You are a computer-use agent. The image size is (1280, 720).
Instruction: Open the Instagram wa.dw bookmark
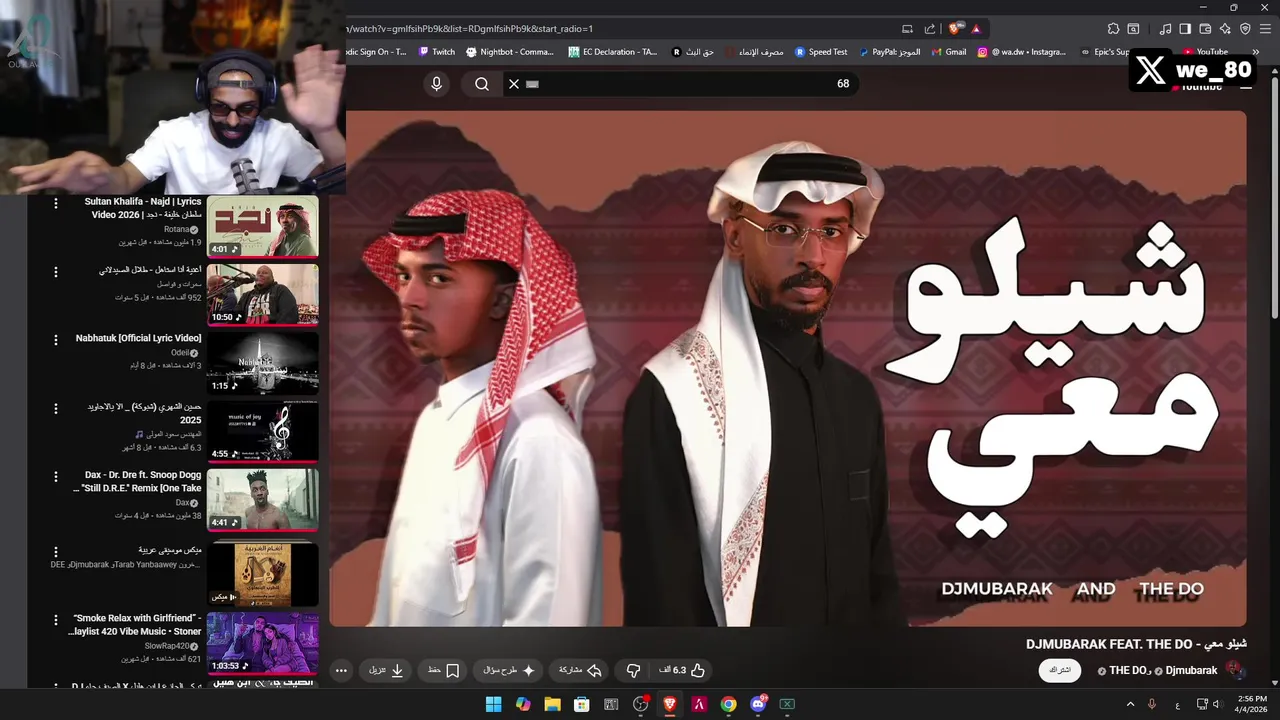pyautogui.click(x=1022, y=52)
